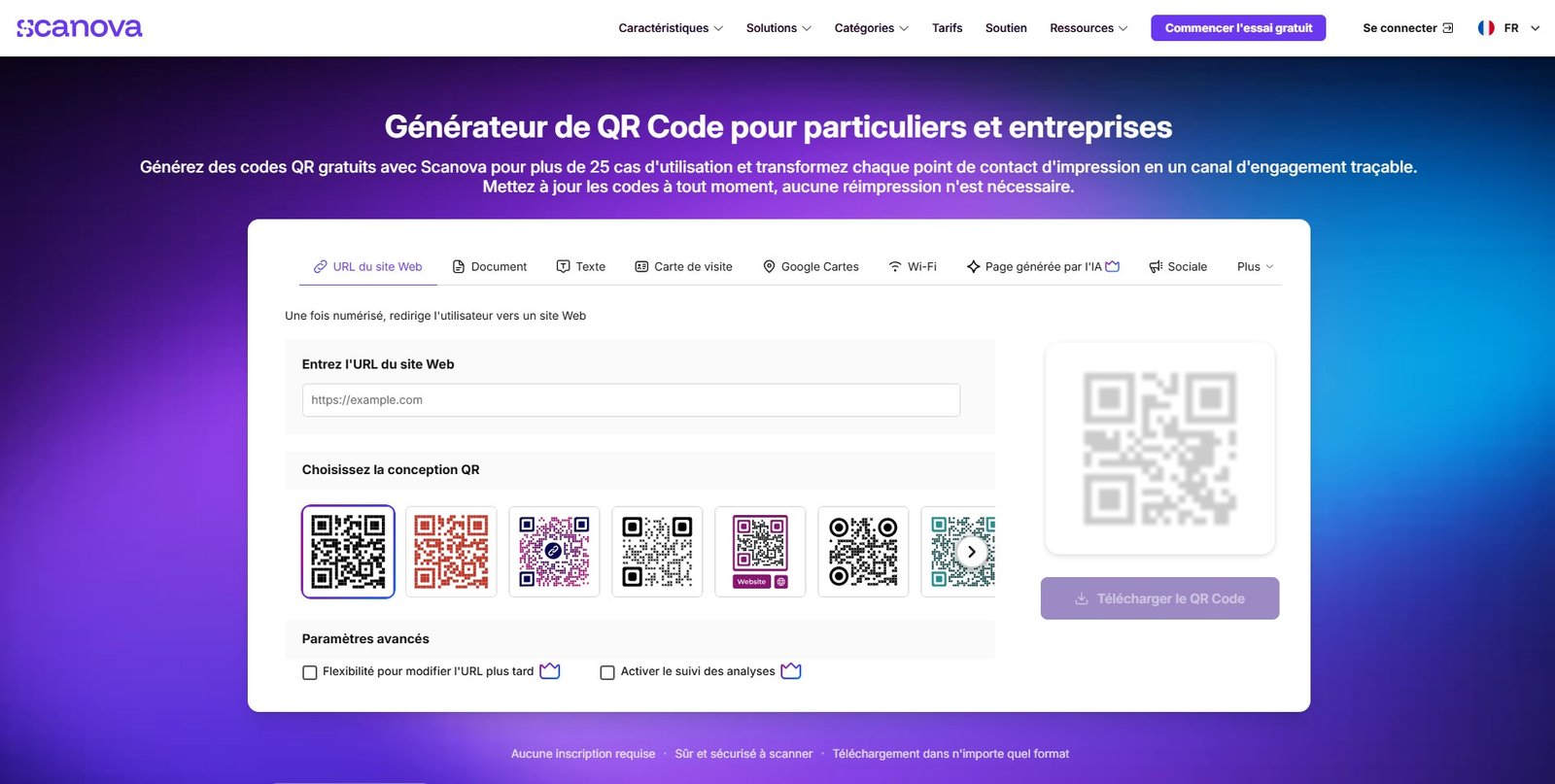Click the Google Cartes location pin icon
Viewport: 1555px width, 784px height.
coord(769,267)
